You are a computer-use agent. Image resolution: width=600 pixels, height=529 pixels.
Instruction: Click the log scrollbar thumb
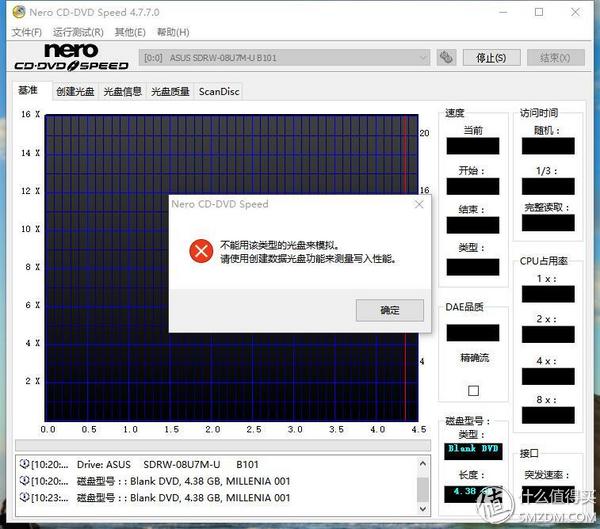click(x=422, y=489)
